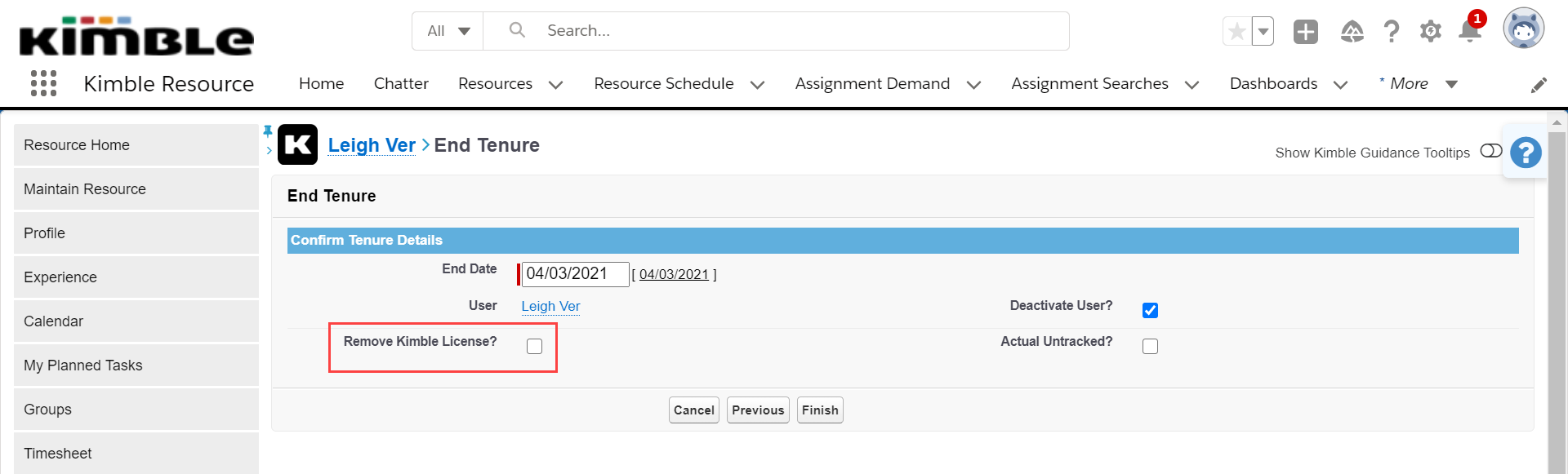Expand the Dashboards chevron

[1340, 85]
